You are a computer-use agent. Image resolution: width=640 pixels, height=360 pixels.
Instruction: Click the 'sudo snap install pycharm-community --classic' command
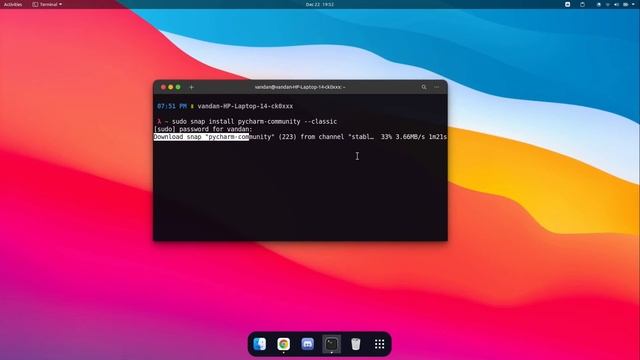[254, 122]
